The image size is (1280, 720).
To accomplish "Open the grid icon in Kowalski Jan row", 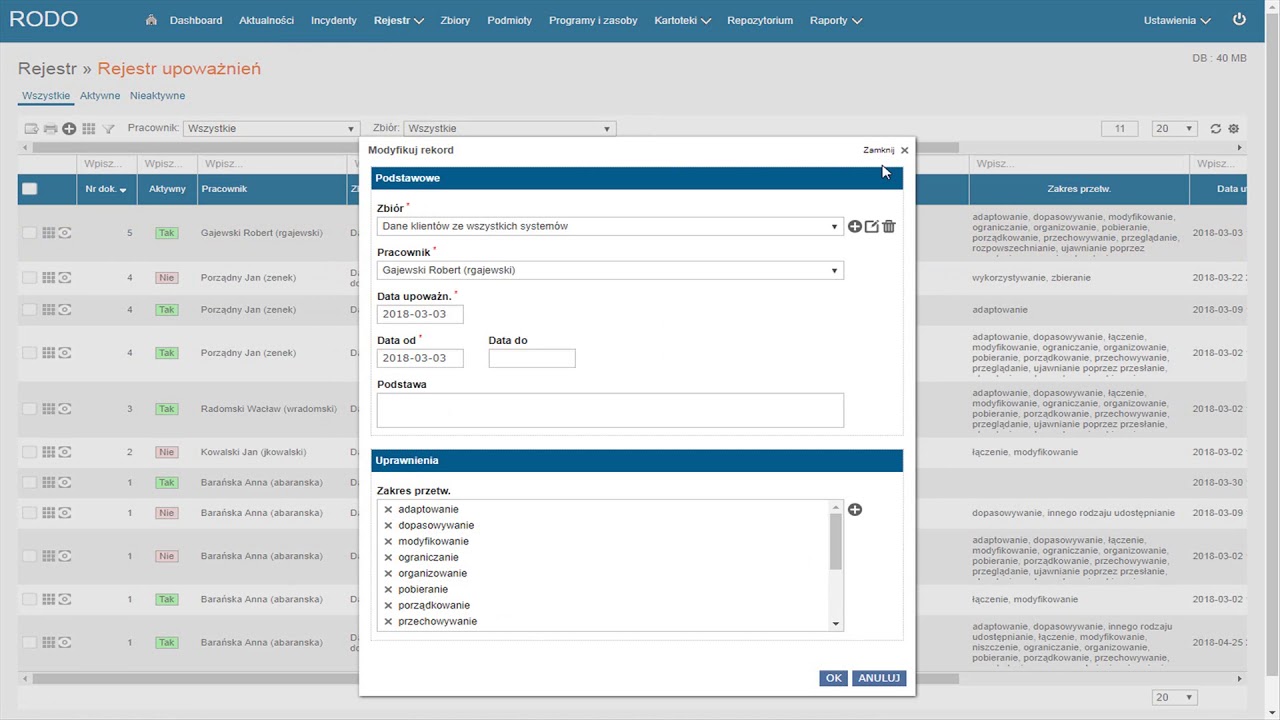I will pyautogui.click(x=48, y=453).
